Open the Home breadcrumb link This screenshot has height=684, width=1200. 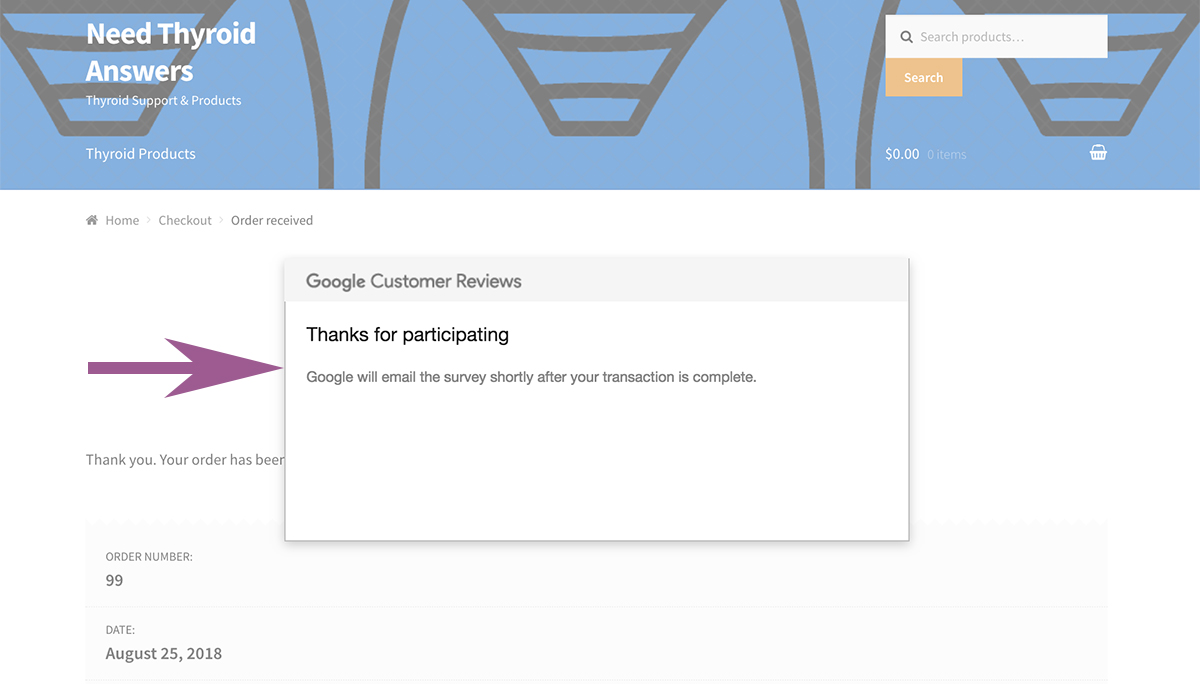click(122, 220)
